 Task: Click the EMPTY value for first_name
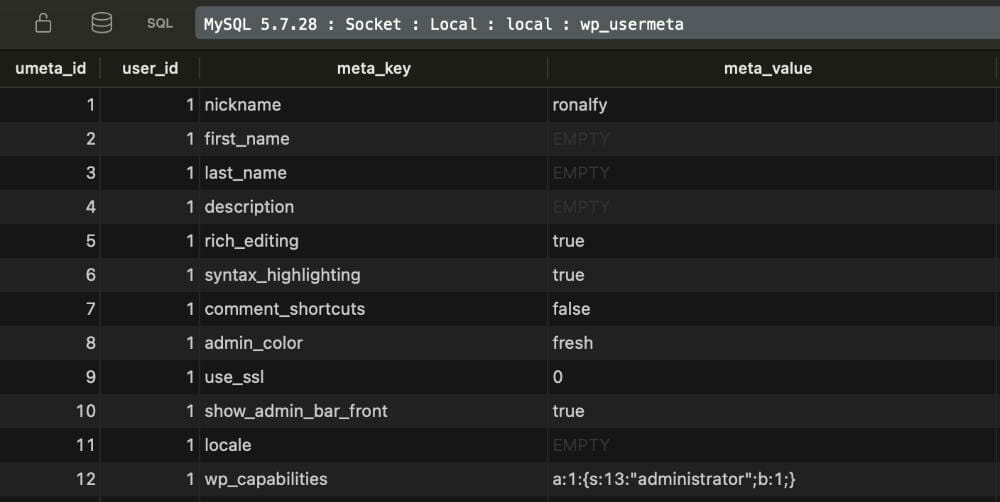click(x=772, y=138)
